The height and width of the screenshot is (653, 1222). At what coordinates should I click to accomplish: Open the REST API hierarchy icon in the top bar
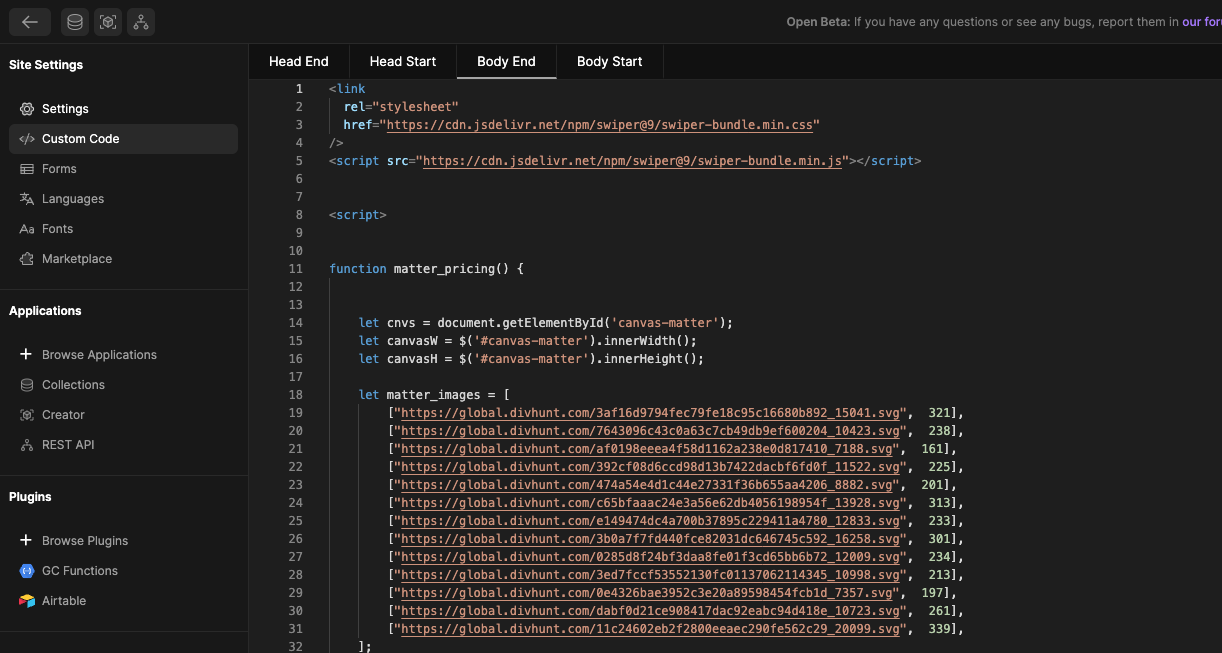(x=141, y=22)
